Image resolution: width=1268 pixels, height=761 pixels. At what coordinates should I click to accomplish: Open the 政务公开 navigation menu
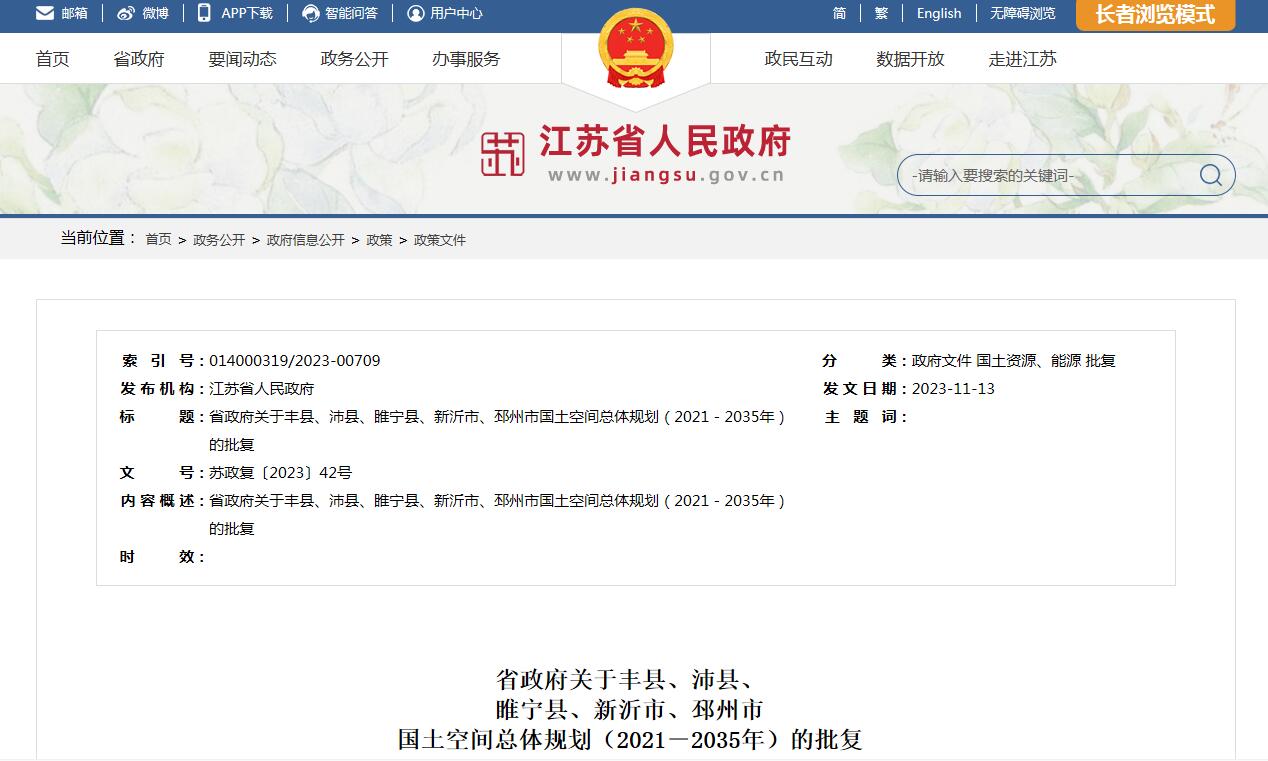pos(354,59)
